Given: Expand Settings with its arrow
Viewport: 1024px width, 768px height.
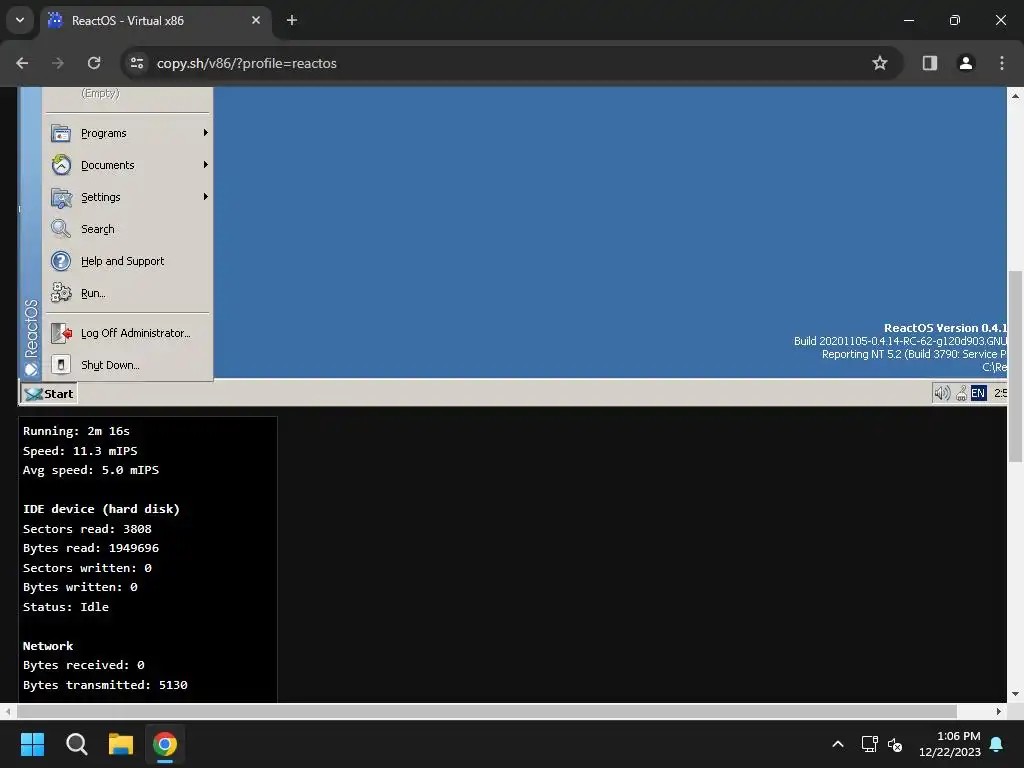Looking at the screenshot, I should [206, 197].
